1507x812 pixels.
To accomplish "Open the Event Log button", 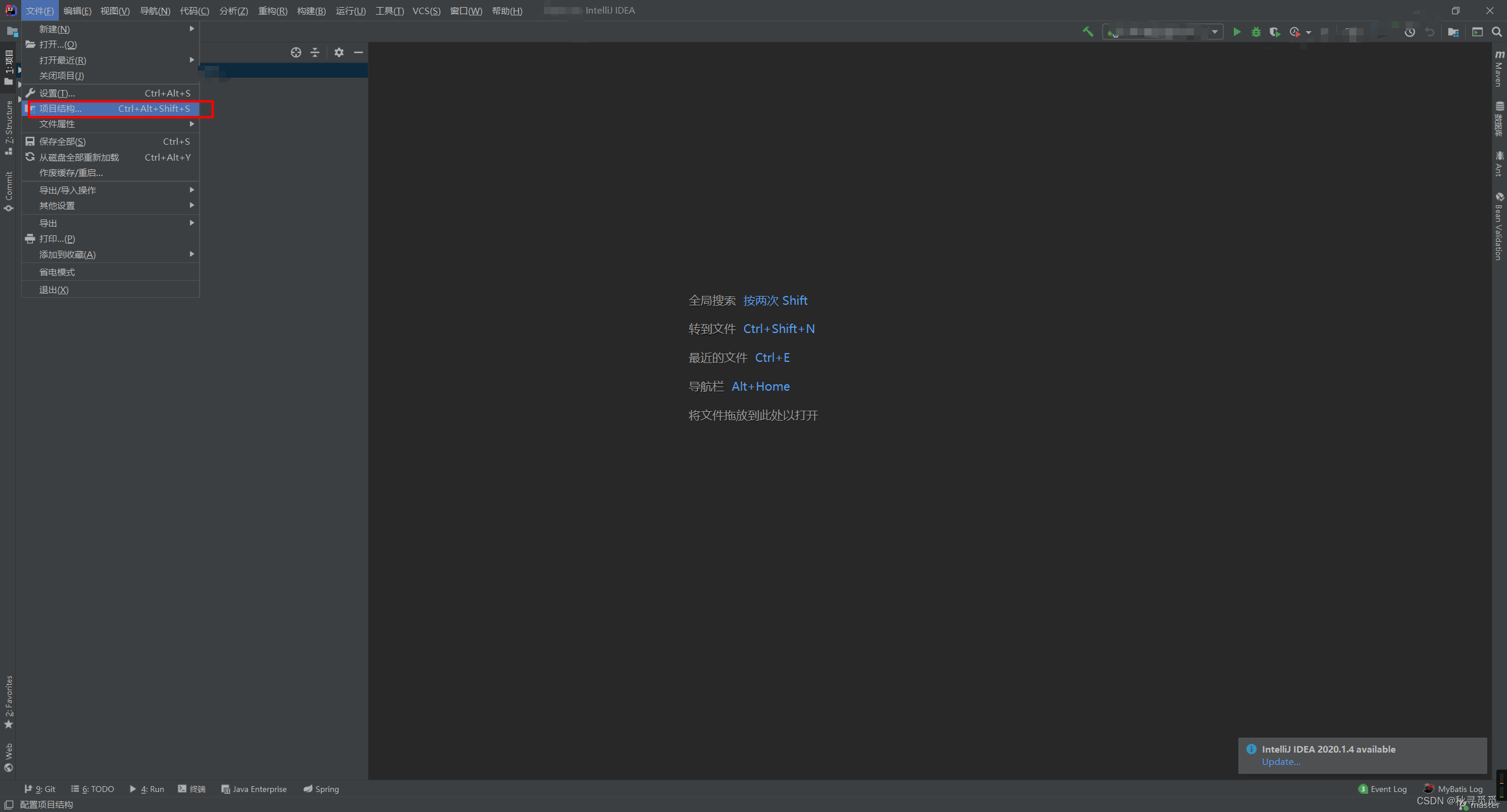I will pos(1383,789).
